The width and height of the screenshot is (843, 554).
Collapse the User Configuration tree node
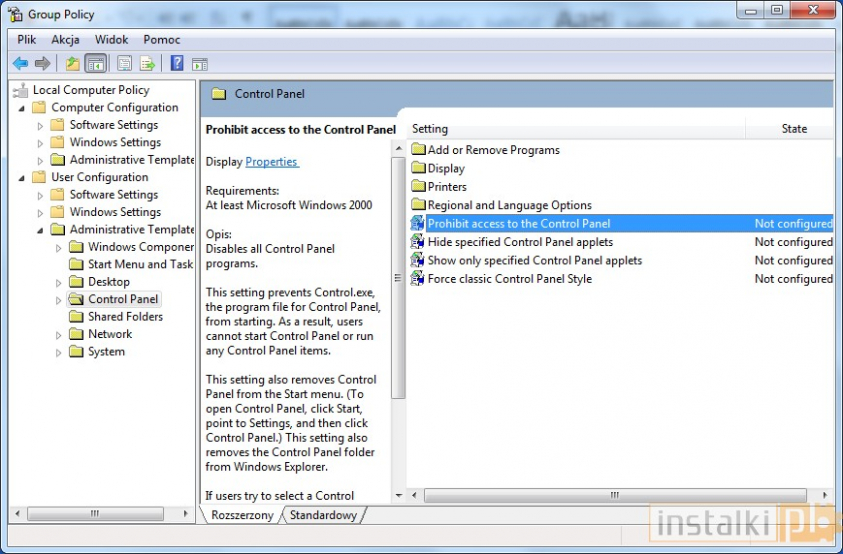[x=22, y=177]
